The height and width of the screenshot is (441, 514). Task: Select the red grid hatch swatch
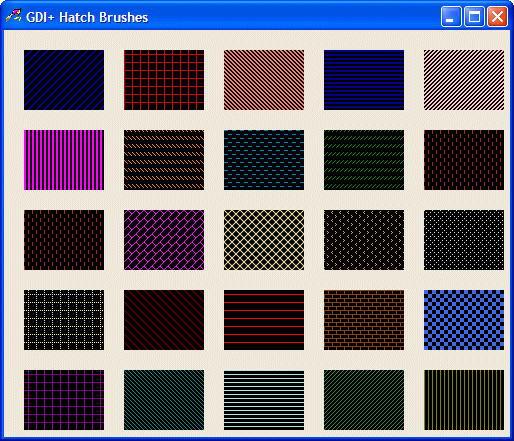coord(164,80)
